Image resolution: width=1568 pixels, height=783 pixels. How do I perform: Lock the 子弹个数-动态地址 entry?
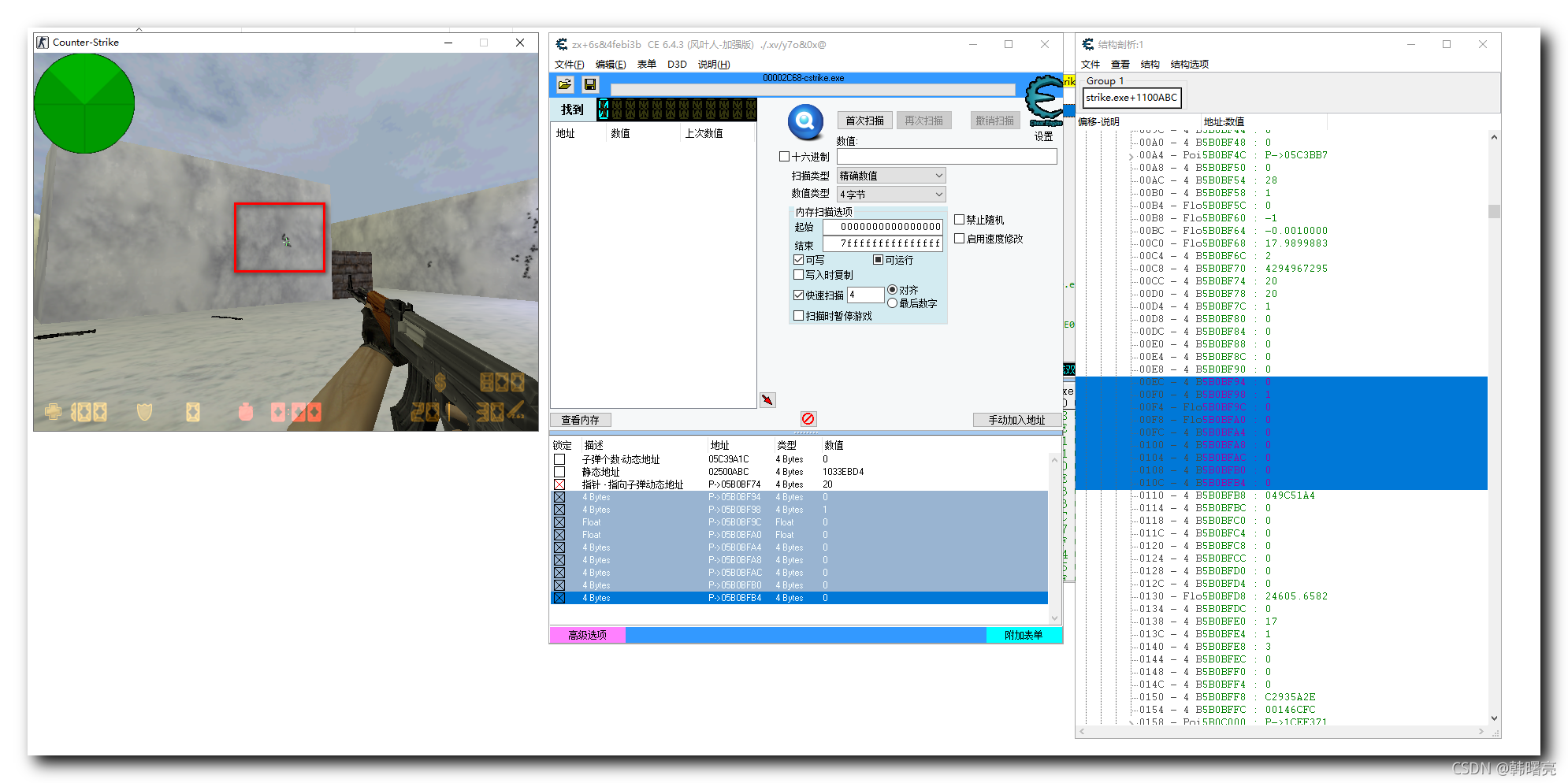559,459
